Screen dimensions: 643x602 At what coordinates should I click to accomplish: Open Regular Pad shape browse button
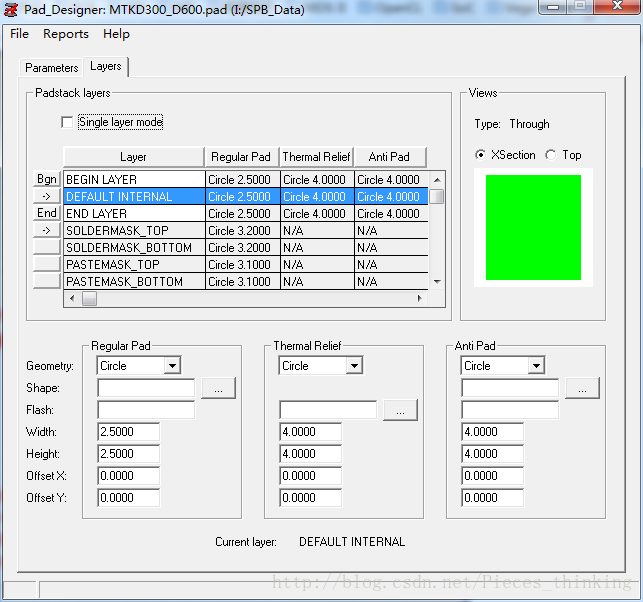pos(218,388)
